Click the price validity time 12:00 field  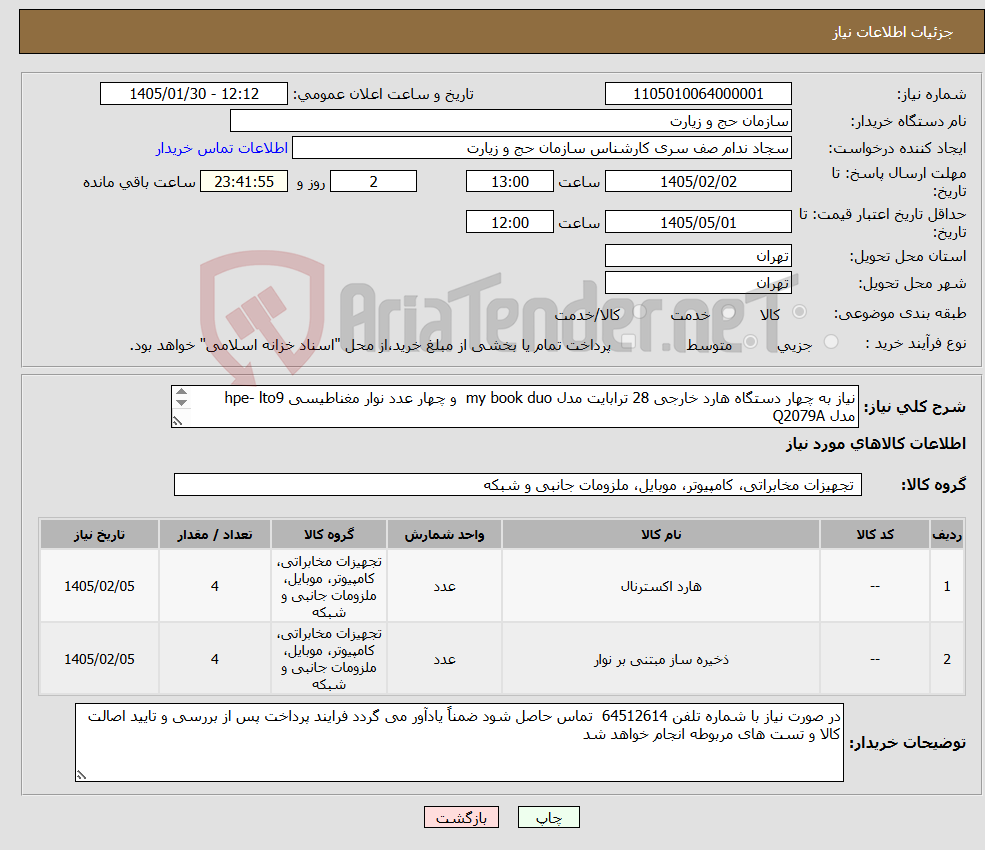click(x=509, y=222)
